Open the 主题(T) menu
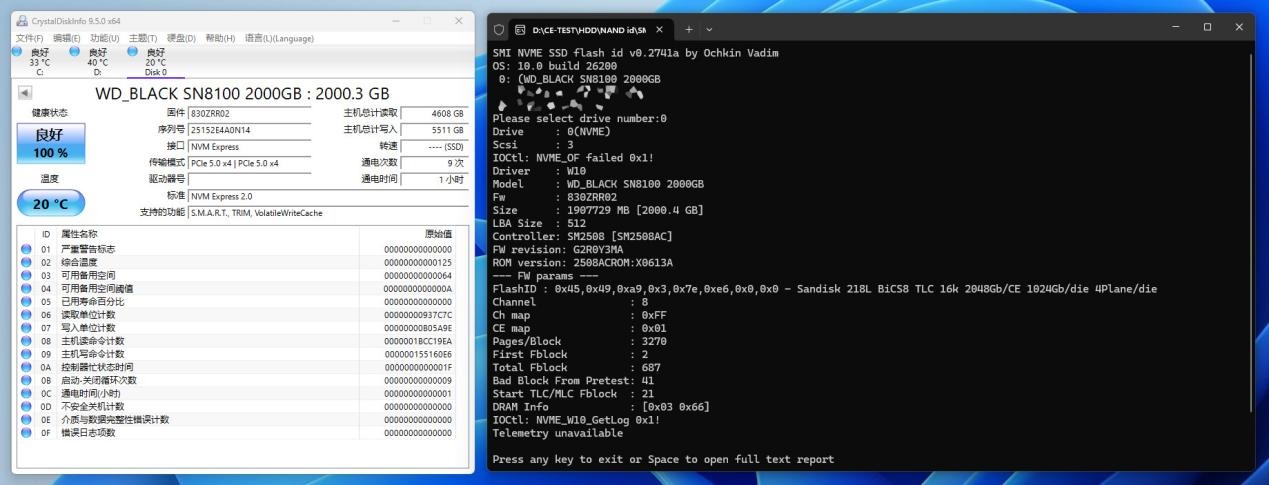 (x=144, y=38)
